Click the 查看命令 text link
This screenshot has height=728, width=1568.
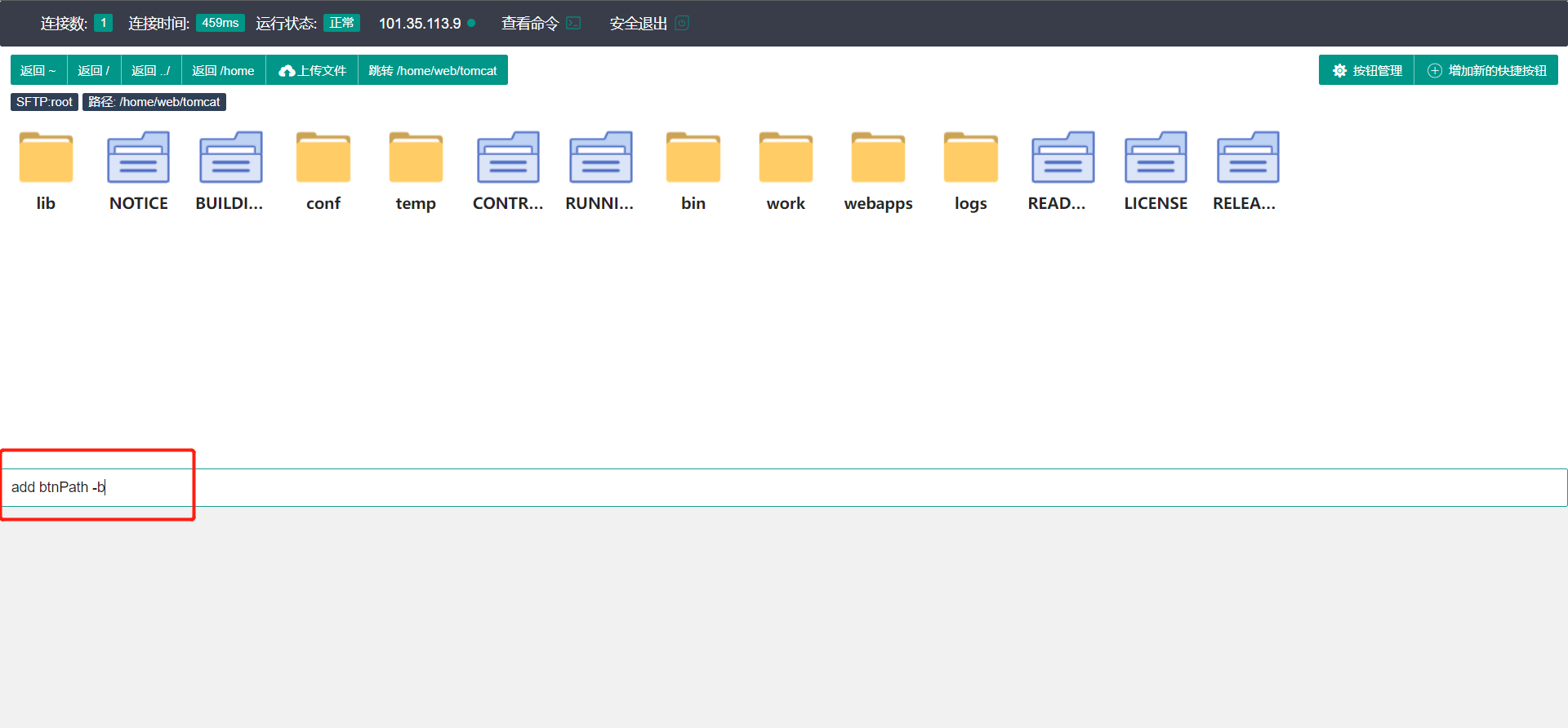coord(529,23)
